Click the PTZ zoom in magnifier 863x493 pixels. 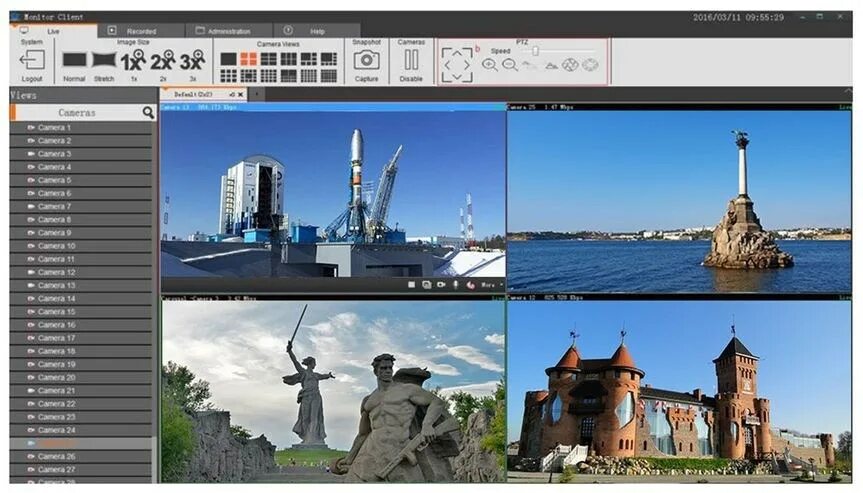tap(489, 65)
